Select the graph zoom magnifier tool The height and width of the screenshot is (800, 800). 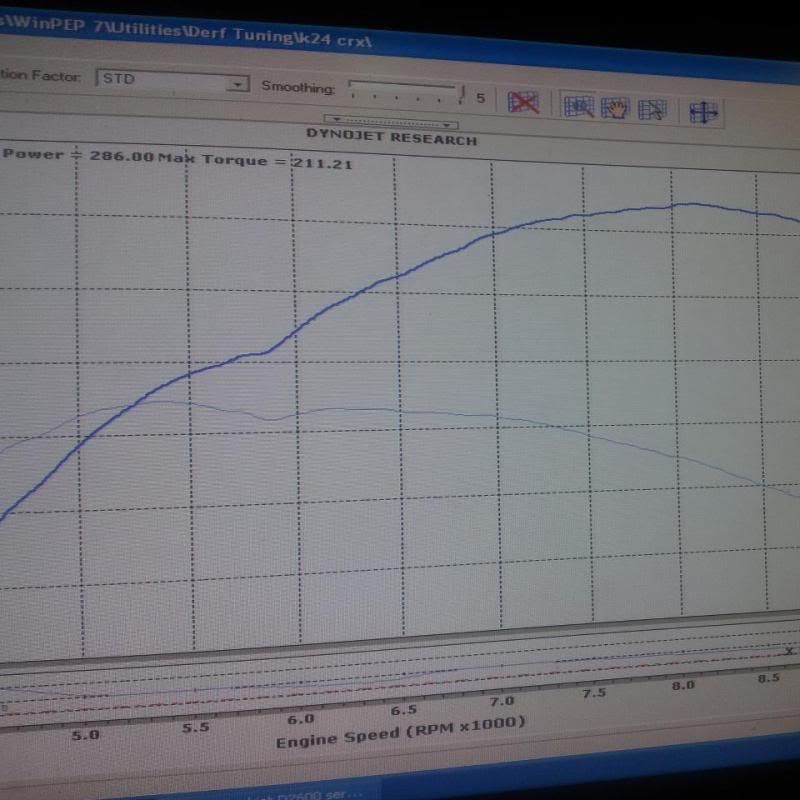[579, 106]
